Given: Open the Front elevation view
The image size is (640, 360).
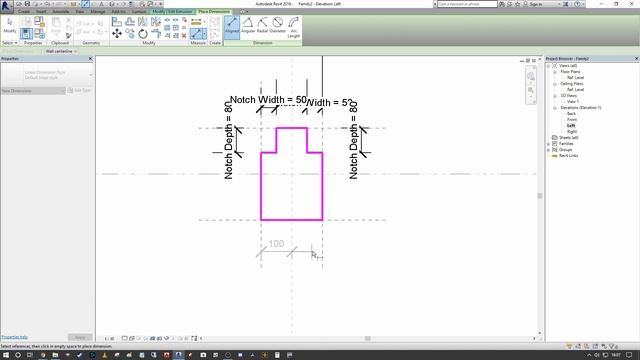Looking at the screenshot, I should pyautogui.click(x=572, y=120).
